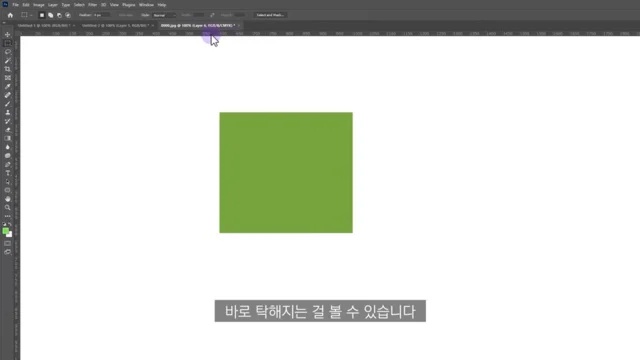
Task: Select the Blur tool
Action: coord(8,147)
